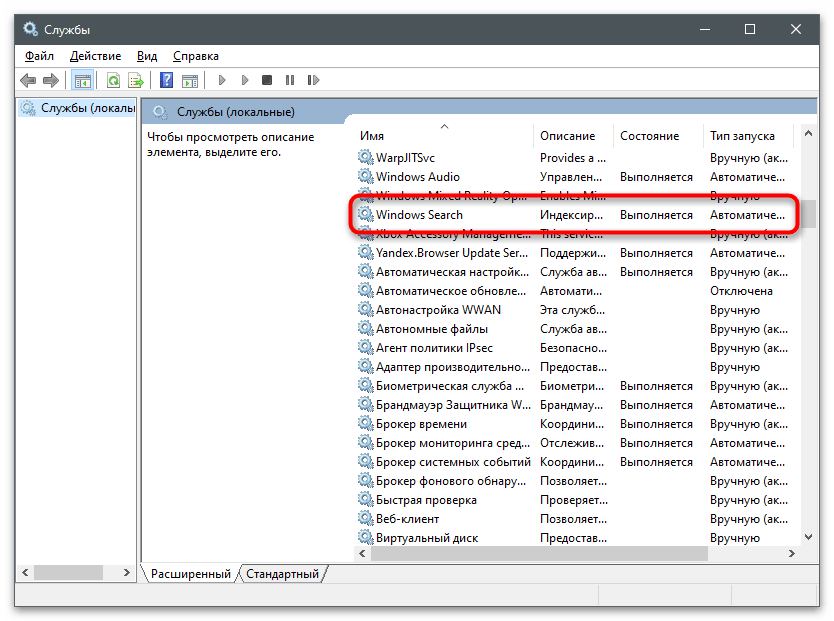Select Службы (локальные) in the left tree
Viewport: 834px width, 621px height.
tap(78, 108)
